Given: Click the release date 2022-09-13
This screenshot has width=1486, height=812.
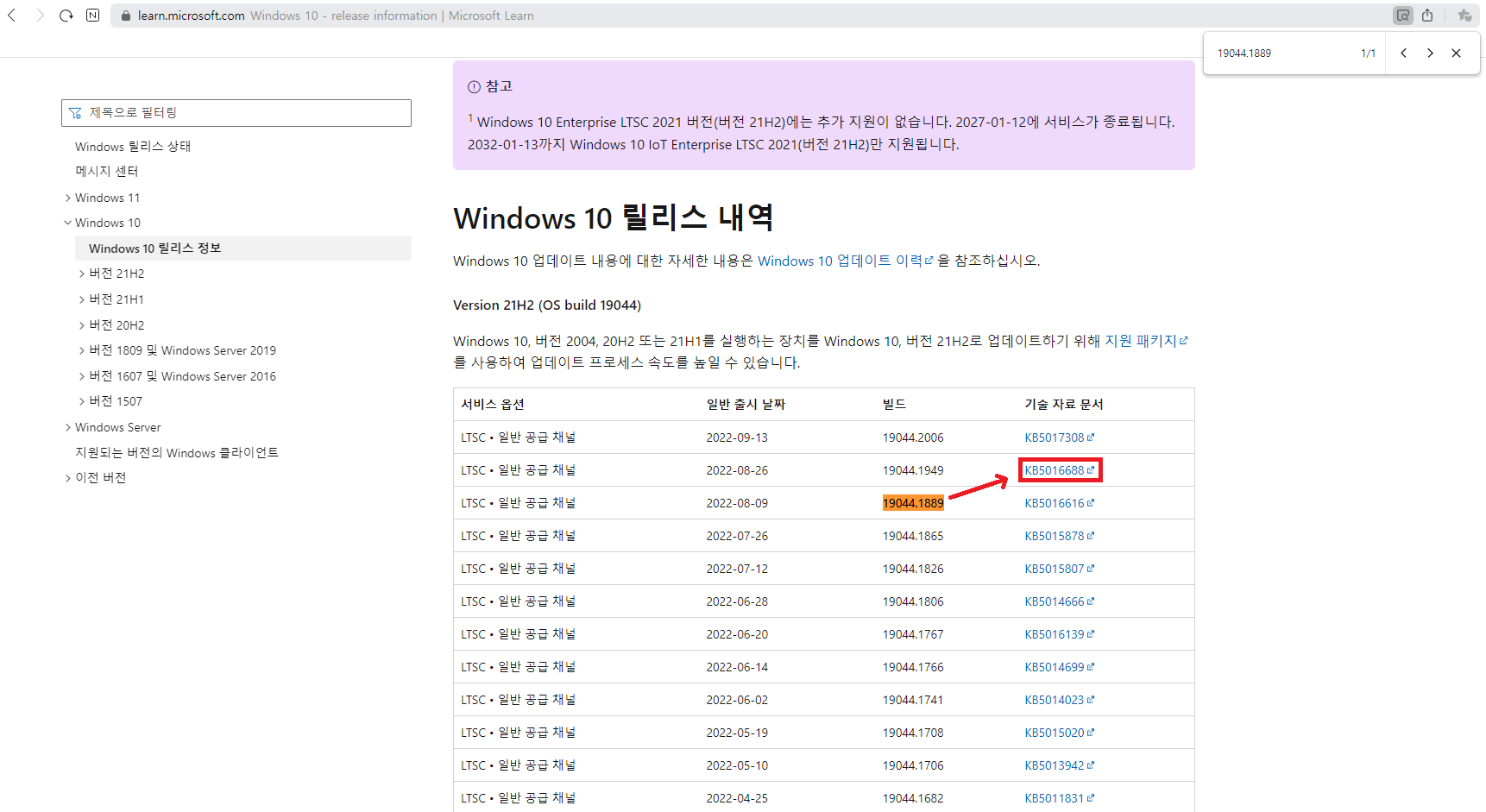Looking at the screenshot, I should 737,437.
